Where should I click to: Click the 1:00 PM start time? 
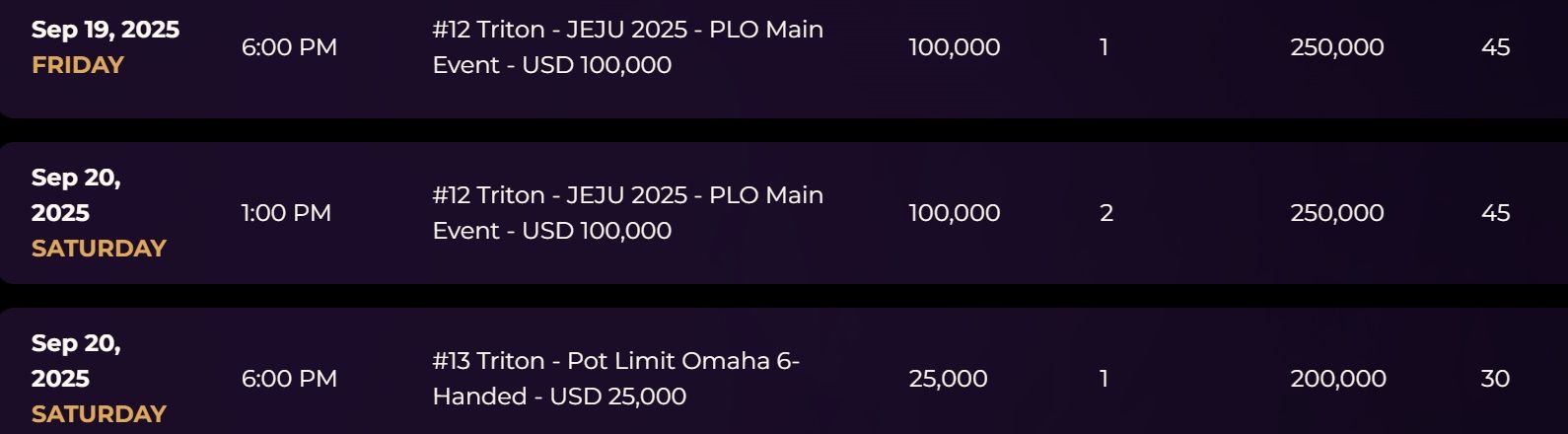[x=286, y=213]
